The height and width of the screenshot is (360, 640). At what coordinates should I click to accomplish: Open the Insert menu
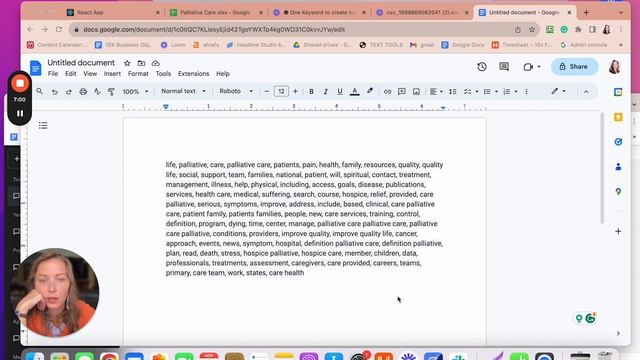click(x=112, y=74)
